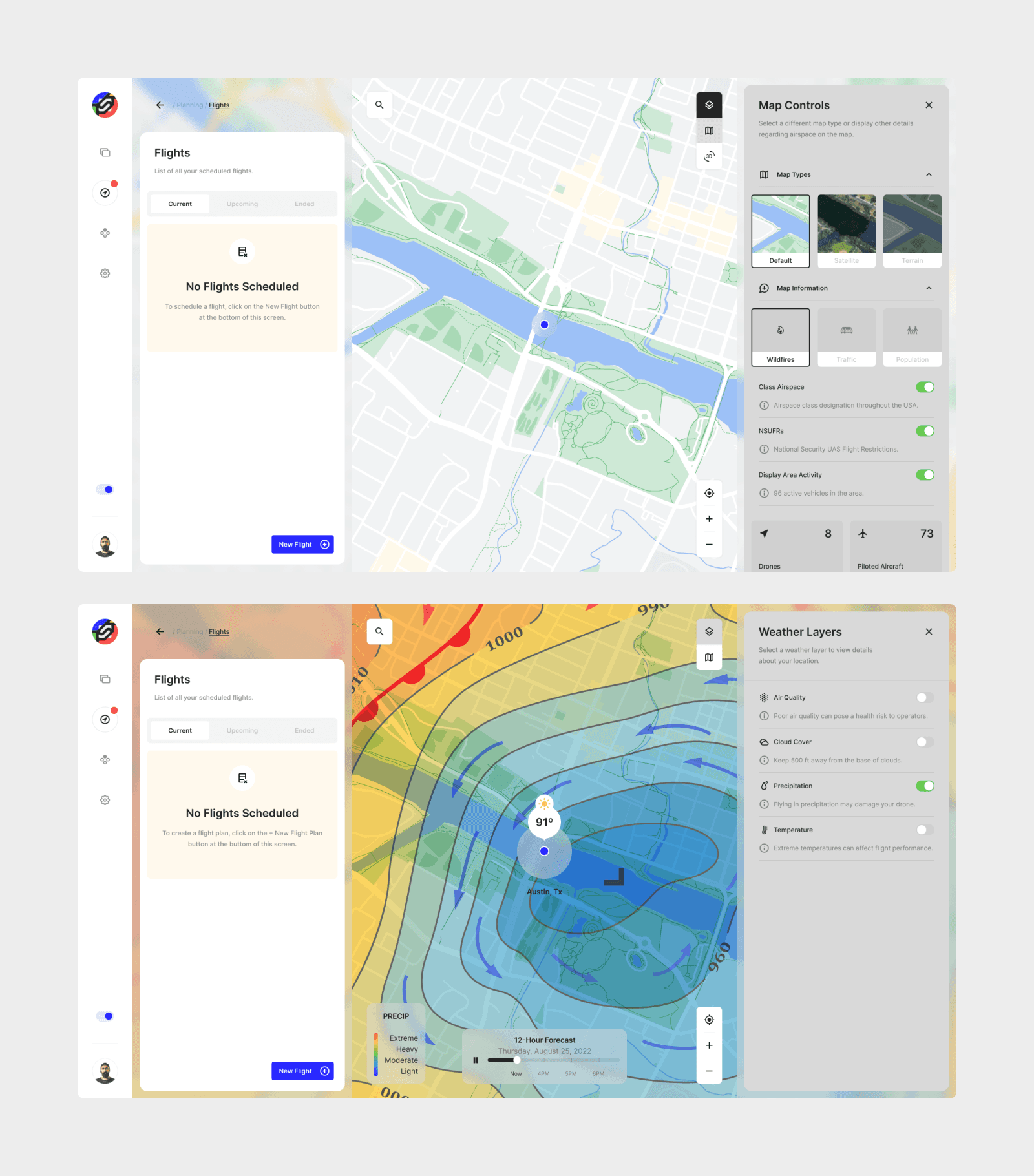Choose the Default map type thumbnail

[781, 231]
